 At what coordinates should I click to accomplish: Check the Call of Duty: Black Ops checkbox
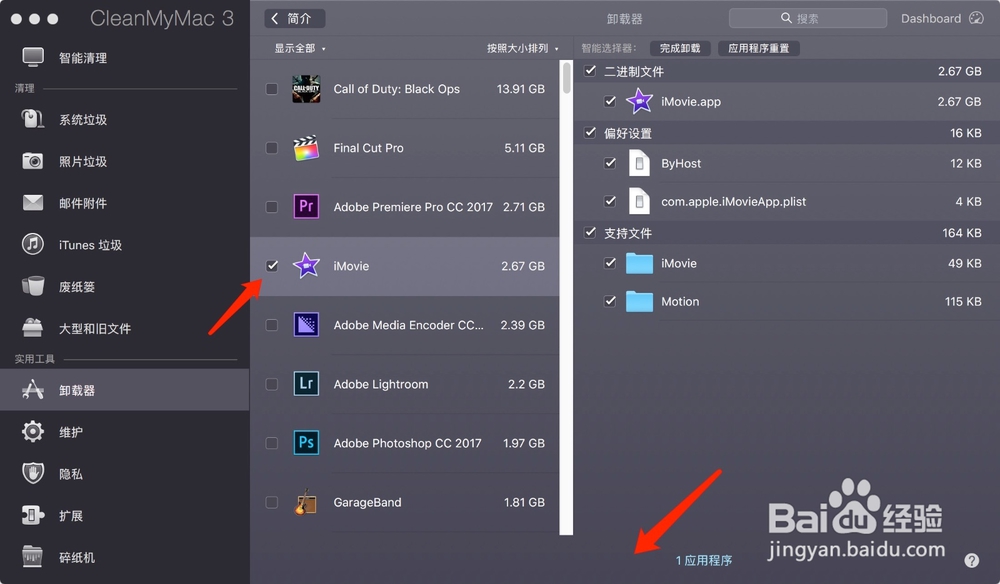[272, 89]
